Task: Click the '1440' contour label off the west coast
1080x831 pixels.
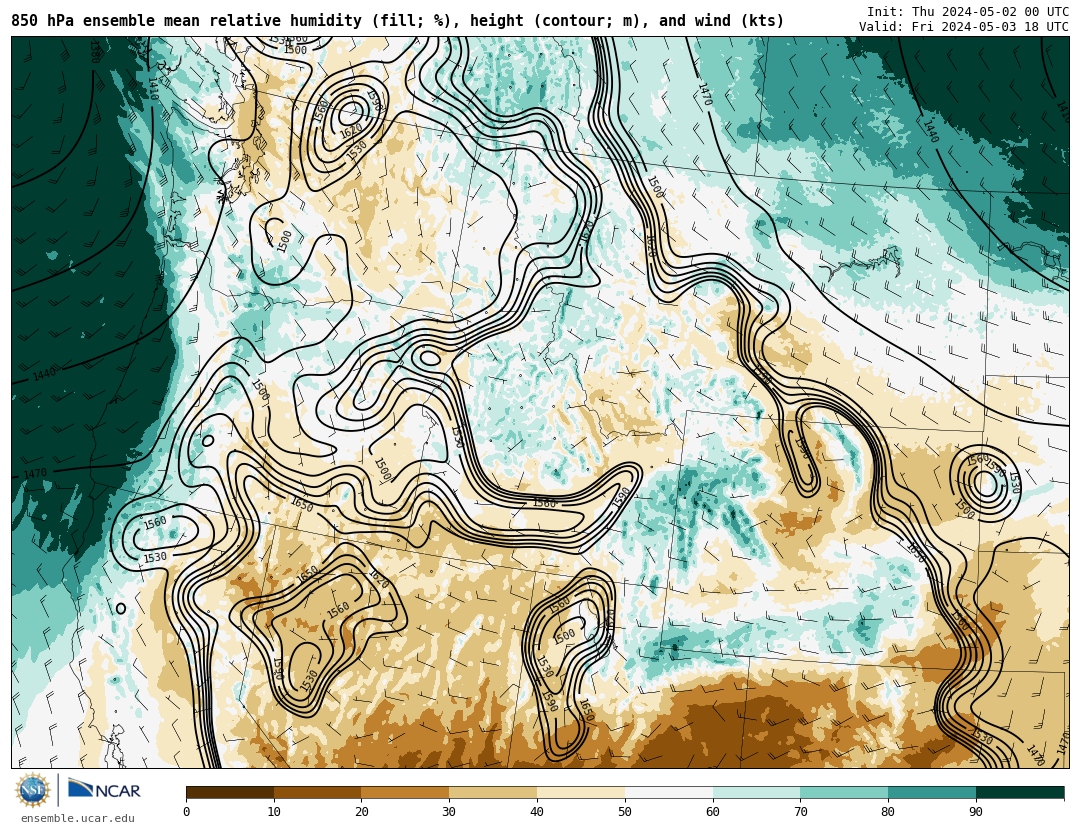Action: pos(44,374)
